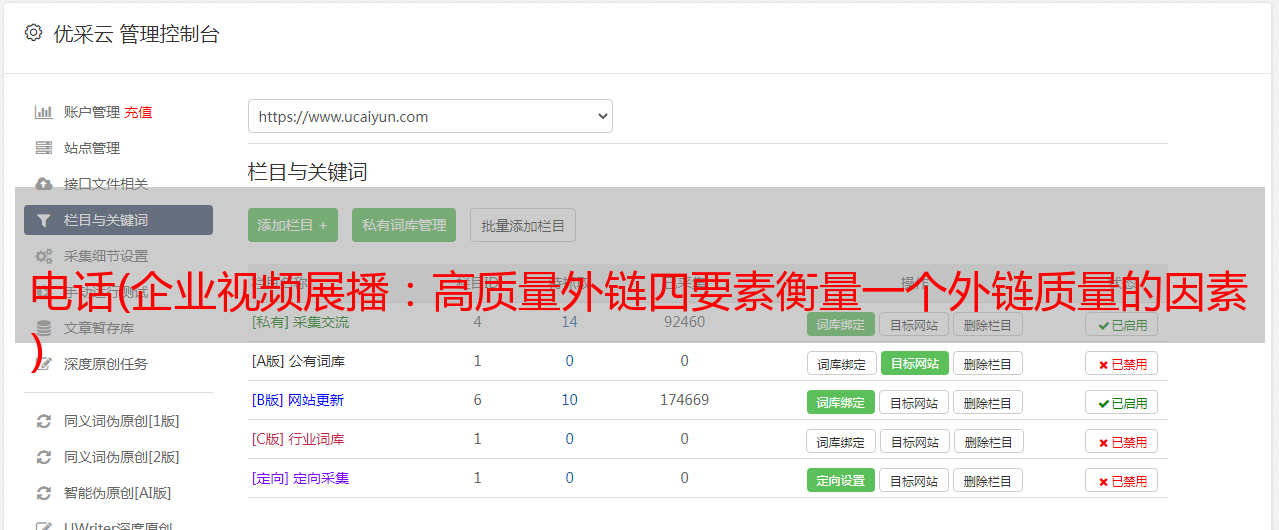Image resolution: width=1279 pixels, height=530 pixels.
Task: Click the bar chart icon for 账户管理
Action: coord(43,112)
